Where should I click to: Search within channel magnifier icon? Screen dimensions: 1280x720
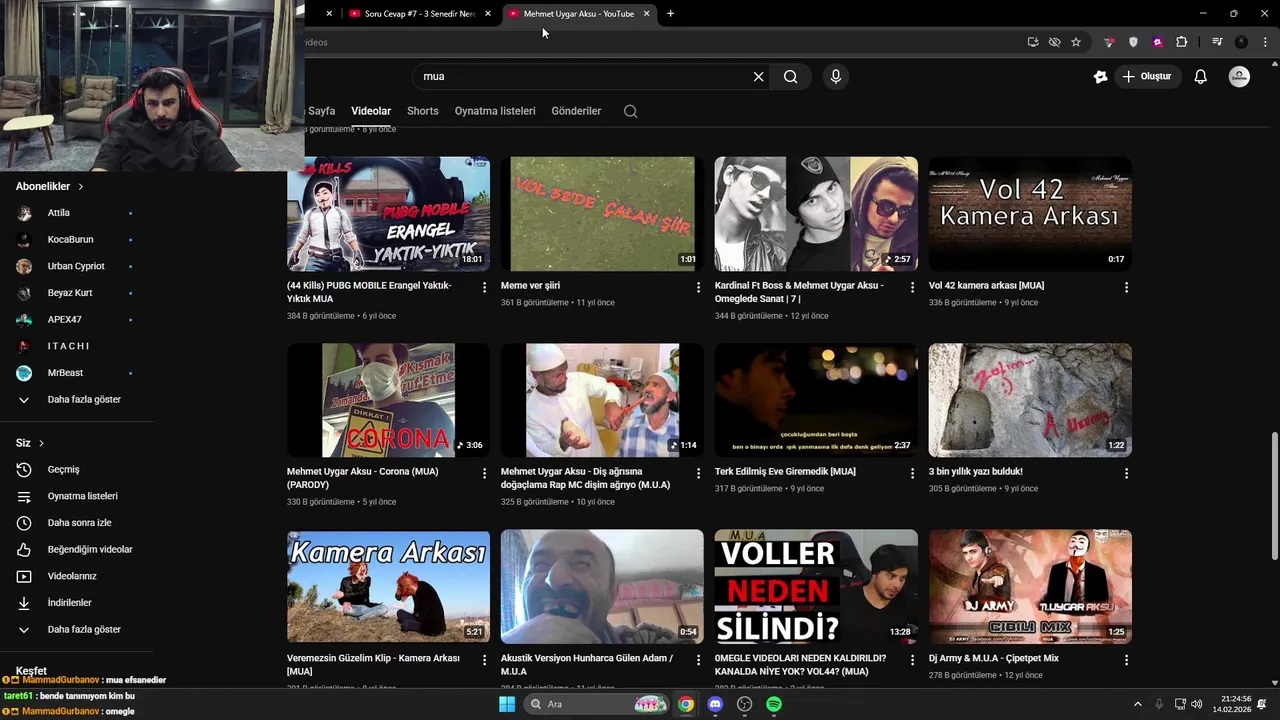(x=631, y=111)
